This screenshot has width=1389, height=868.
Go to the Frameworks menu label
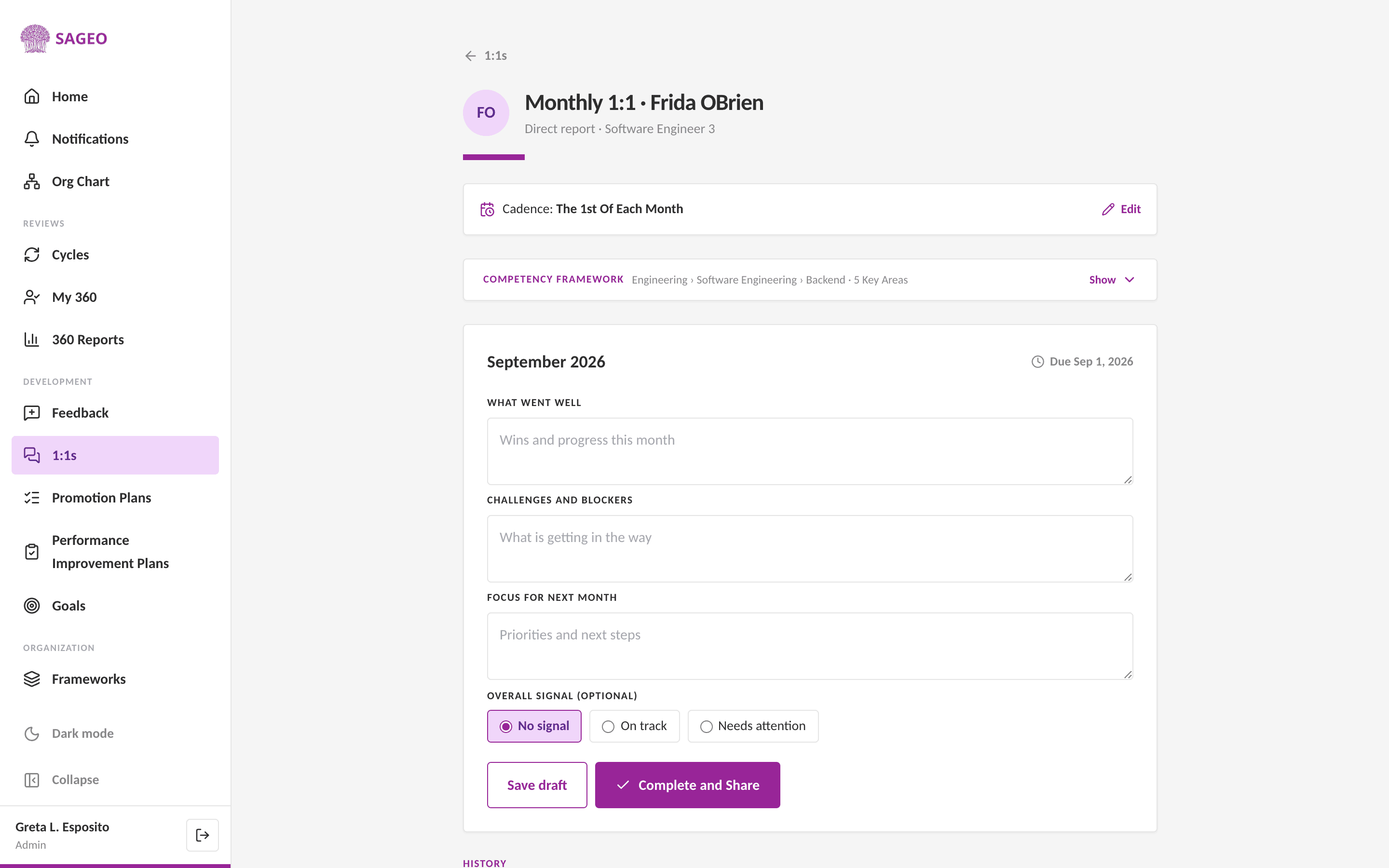(89, 679)
